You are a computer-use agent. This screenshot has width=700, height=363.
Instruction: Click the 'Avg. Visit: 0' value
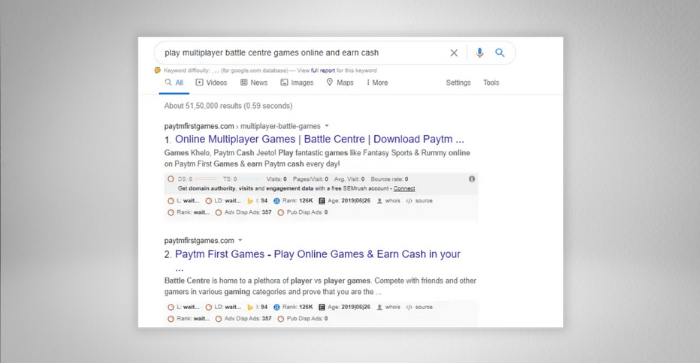[x=350, y=179]
